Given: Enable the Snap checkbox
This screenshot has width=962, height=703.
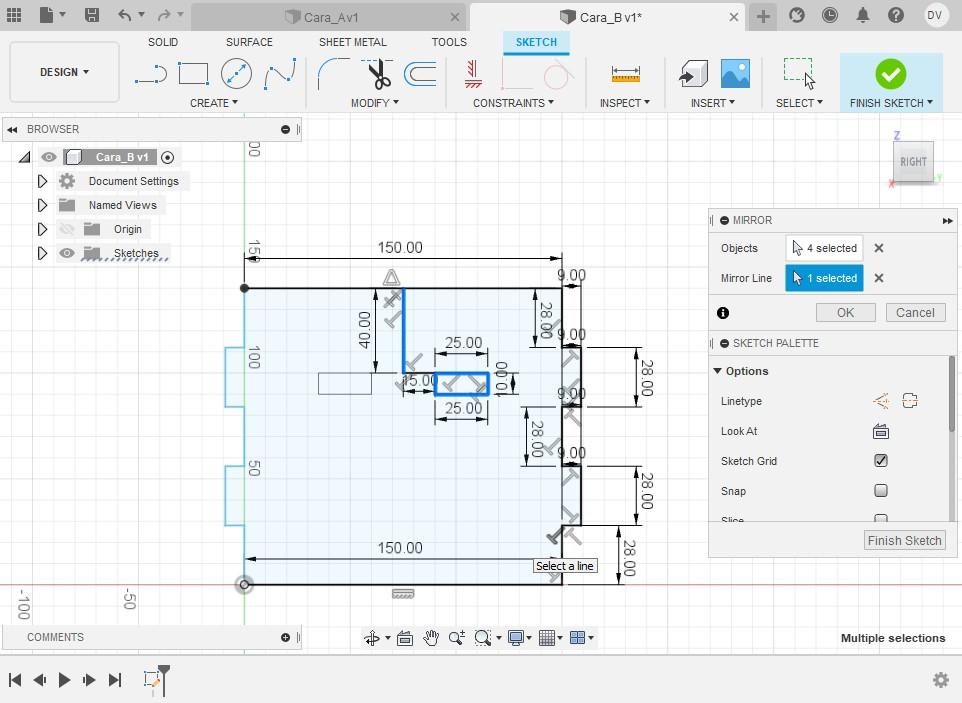Looking at the screenshot, I should click(880, 490).
